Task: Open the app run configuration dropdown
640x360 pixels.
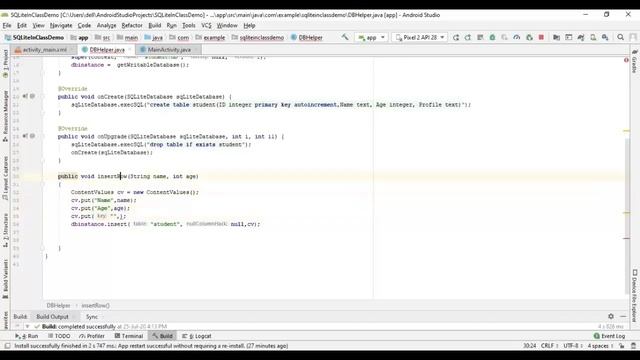Action: pos(371,37)
